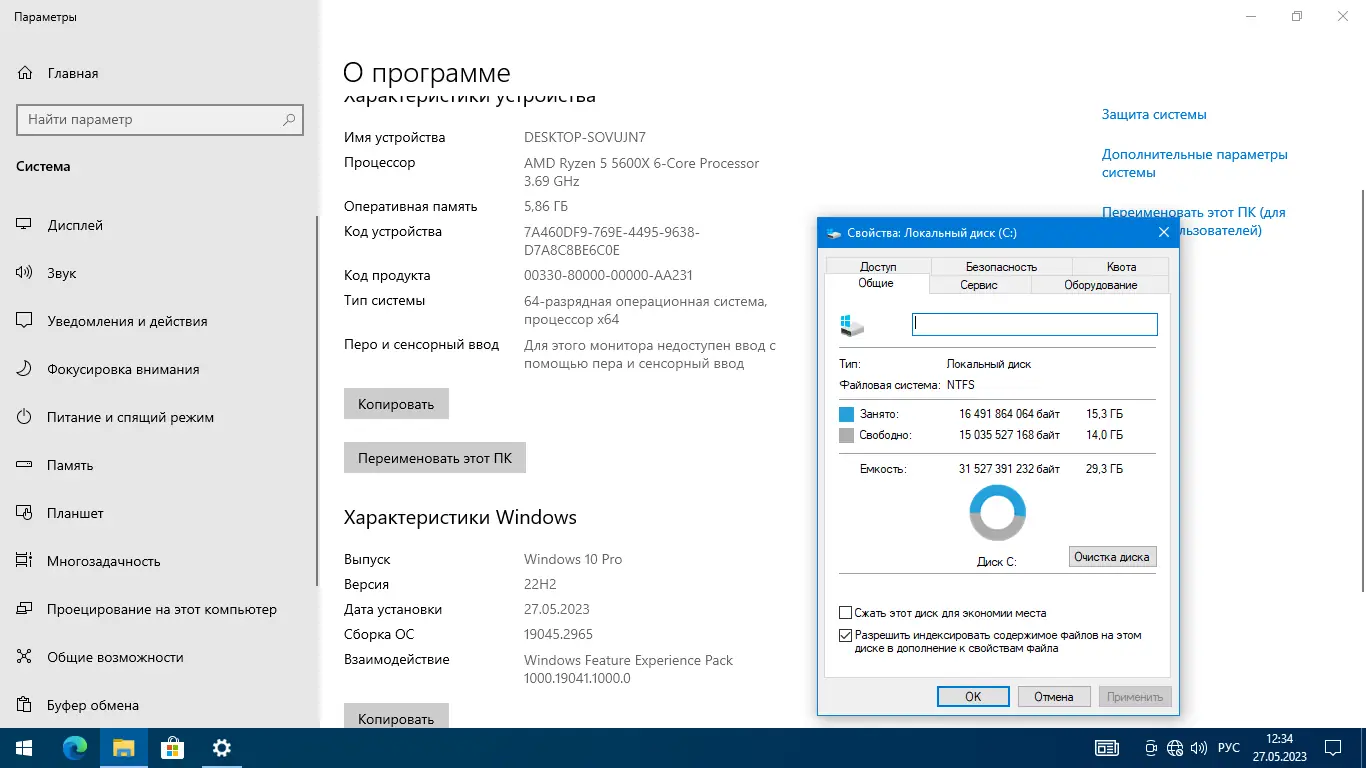Select the version value 22H2

pos(542,584)
